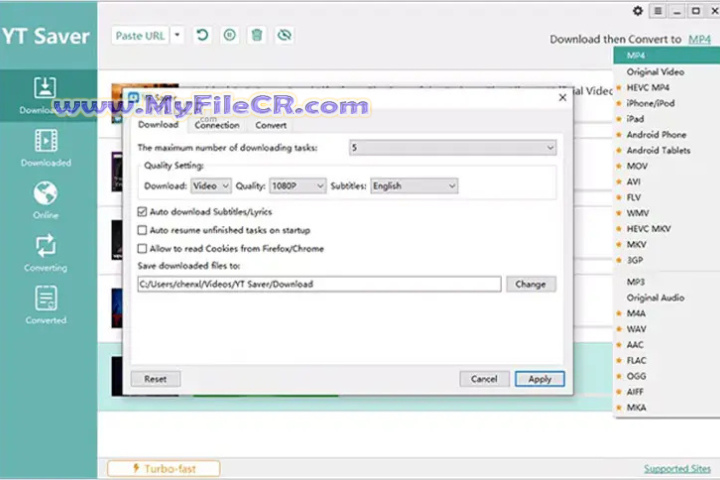
Task: Select Android Phone format
Action: point(667,135)
